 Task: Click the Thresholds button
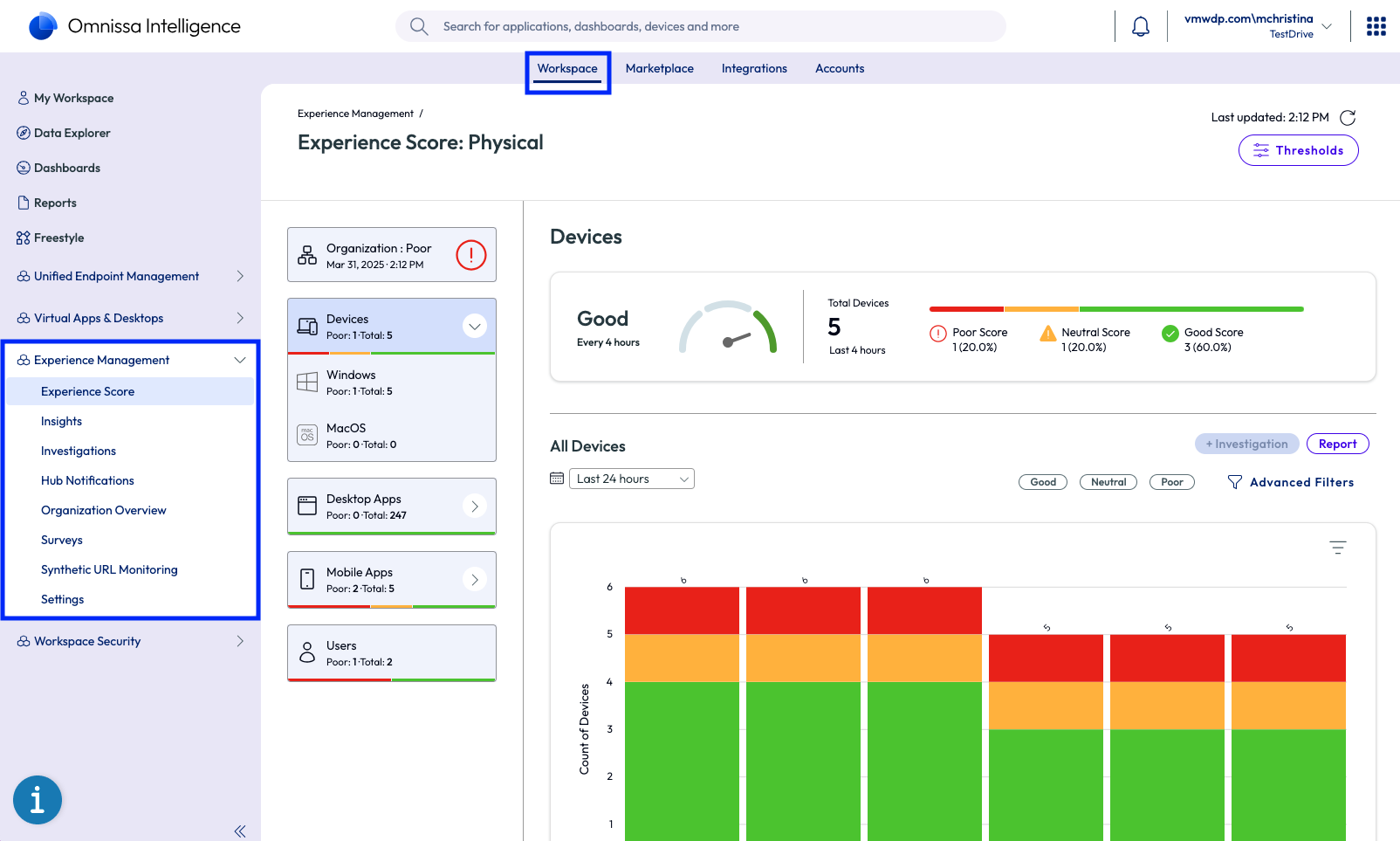pyautogui.click(x=1298, y=150)
